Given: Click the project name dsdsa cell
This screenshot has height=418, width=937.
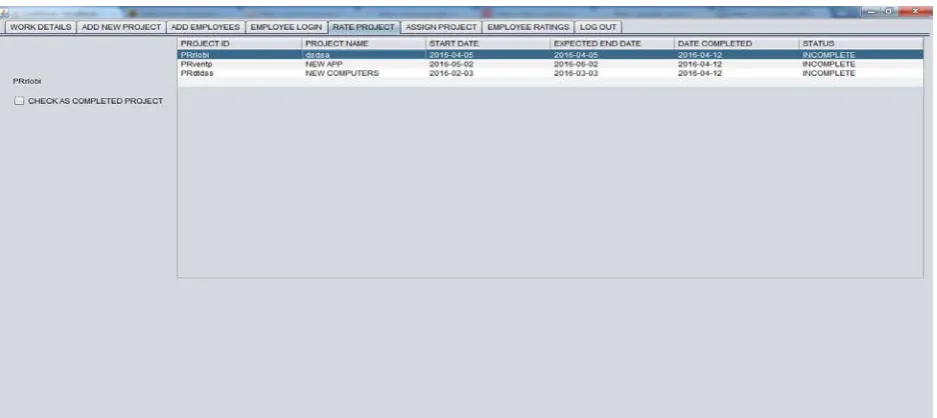Looking at the screenshot, I should point(364,54).
